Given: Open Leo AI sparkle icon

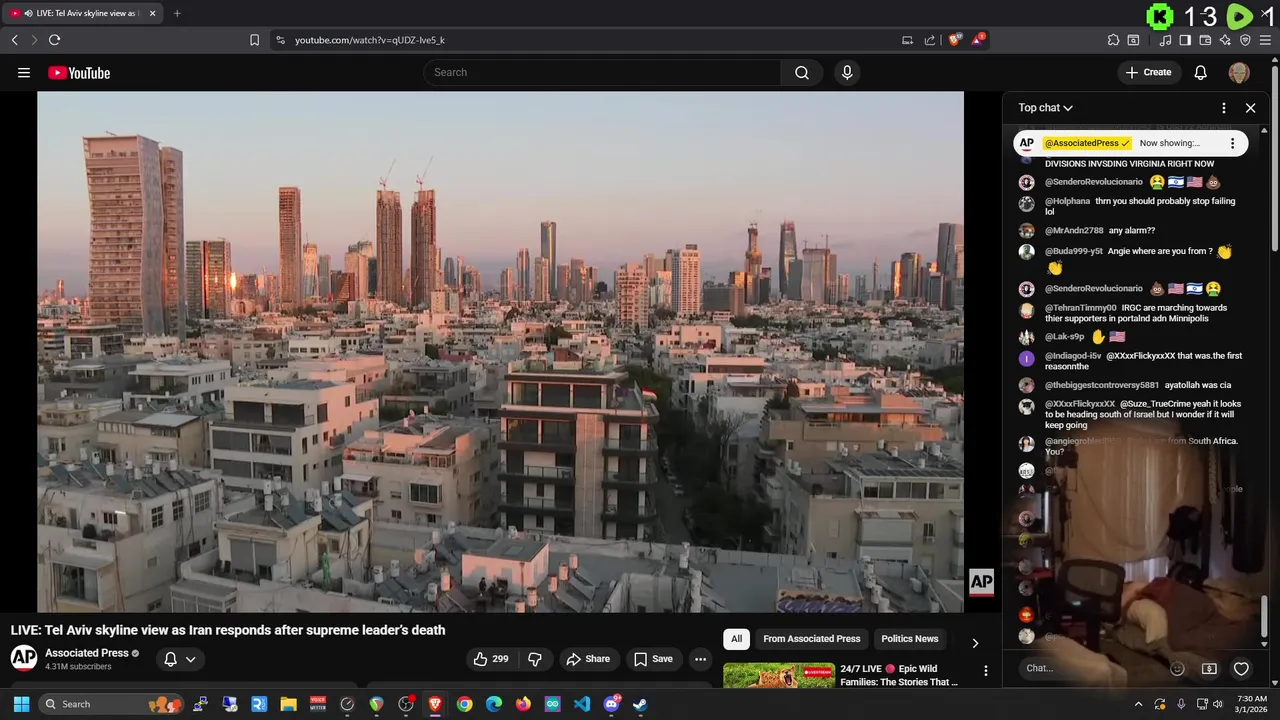Looking at the screenshot, I should [1225, 40].
